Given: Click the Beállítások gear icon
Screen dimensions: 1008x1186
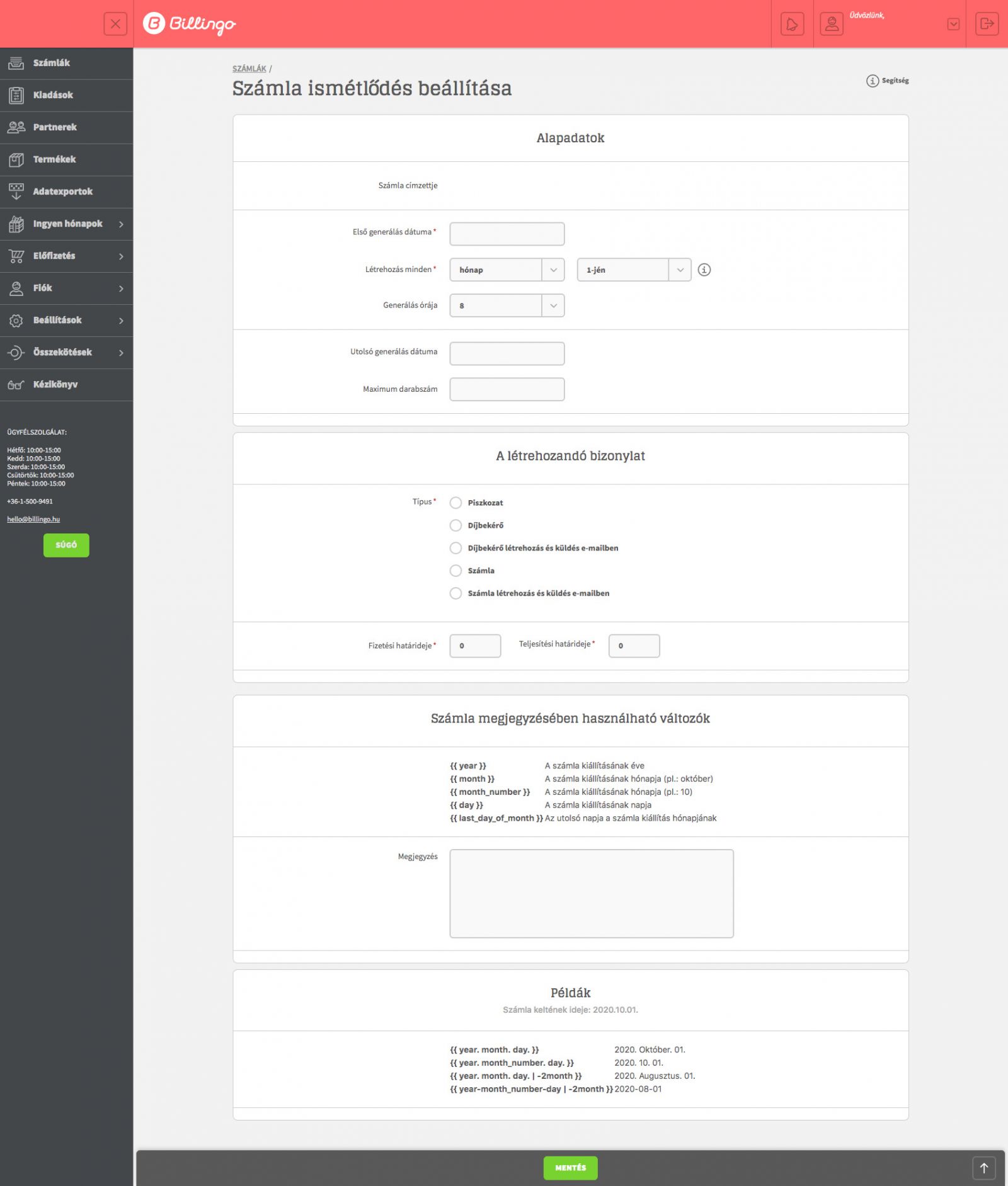Looking at the screenshot, I should 16,320.
